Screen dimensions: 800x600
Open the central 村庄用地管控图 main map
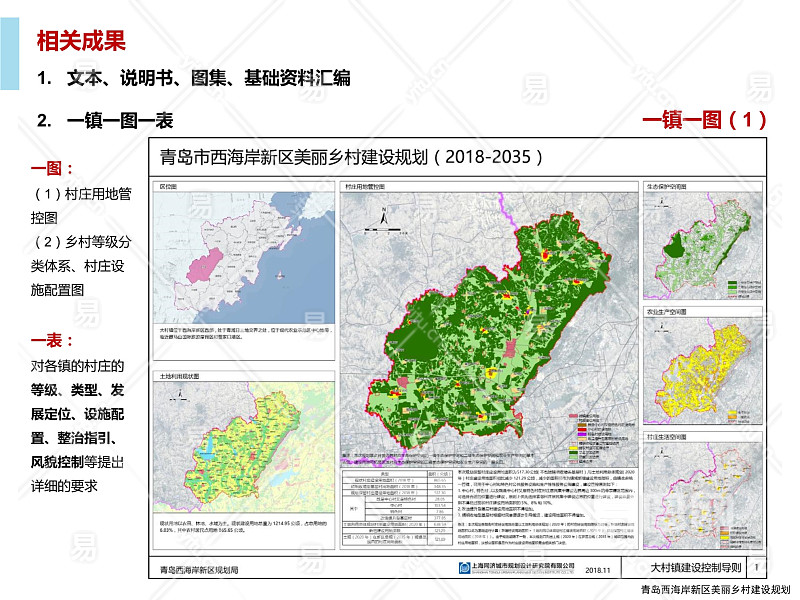[489, 329]
